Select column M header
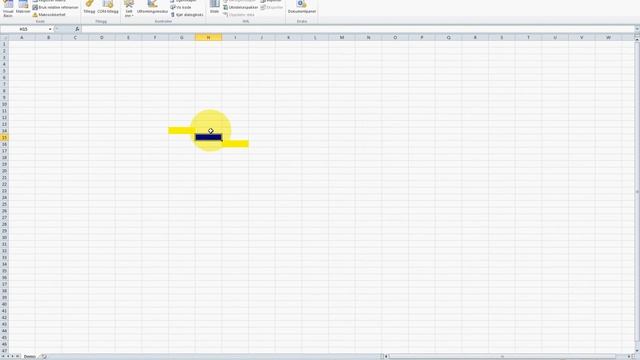This screenshot has height=360, width=640. pyautogui.click(x=342, y=38)
